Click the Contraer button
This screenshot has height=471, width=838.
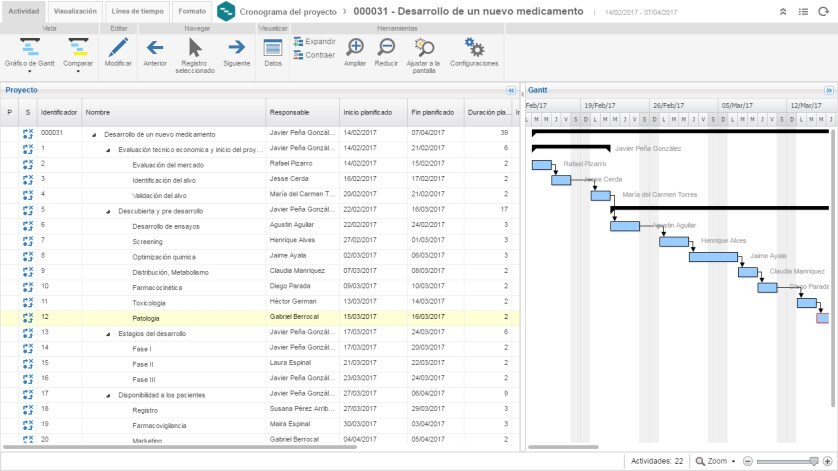click(315, 55)
